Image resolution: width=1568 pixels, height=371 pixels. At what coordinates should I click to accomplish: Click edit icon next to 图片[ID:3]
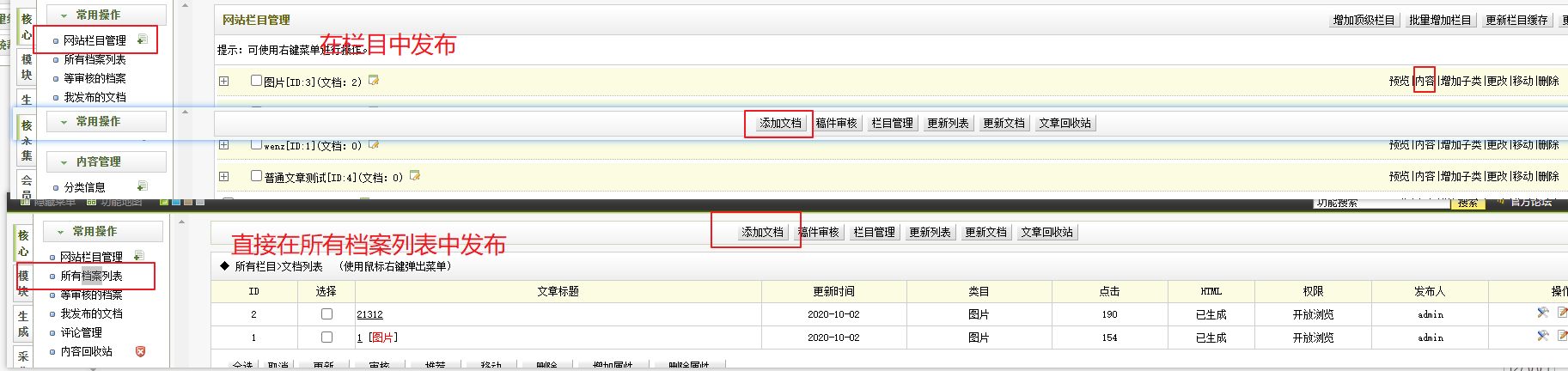coord(374,80)
